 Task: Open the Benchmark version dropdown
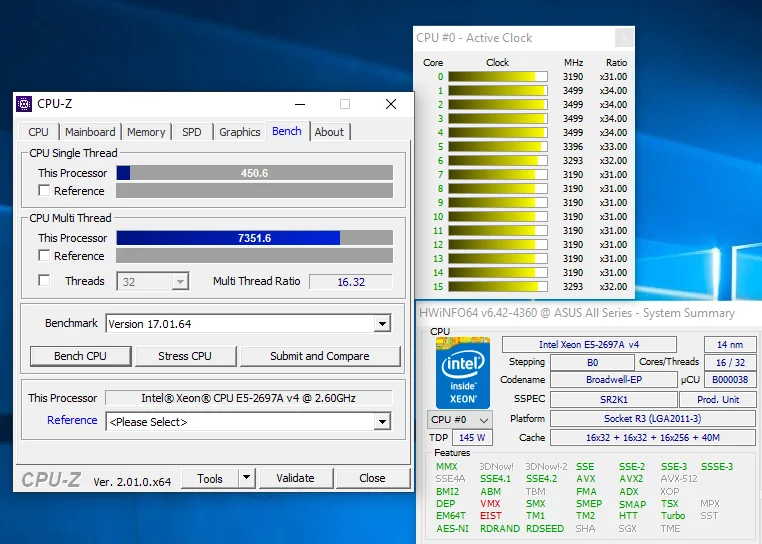tap(382, 323)
